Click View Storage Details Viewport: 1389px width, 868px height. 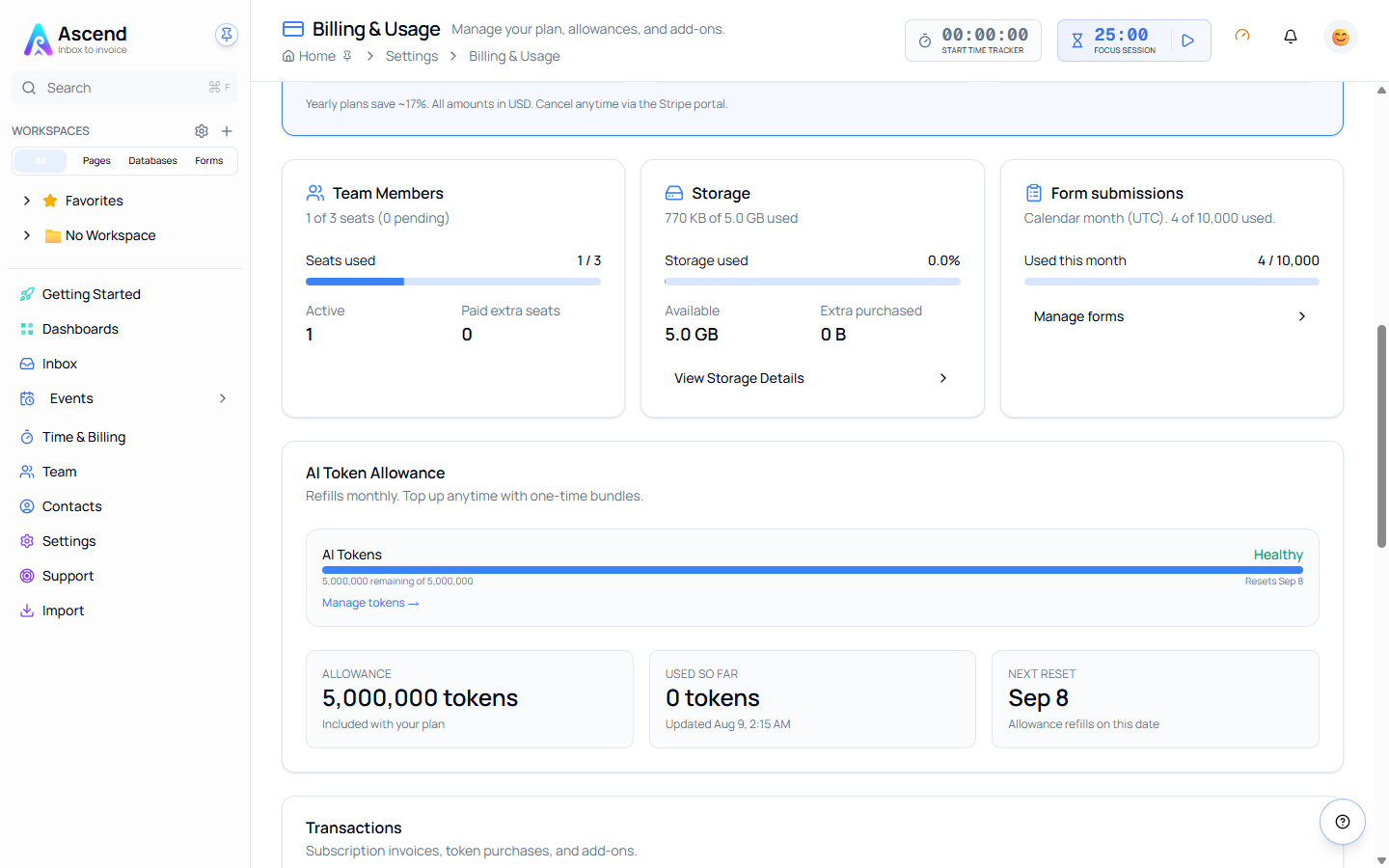point(812,378)
